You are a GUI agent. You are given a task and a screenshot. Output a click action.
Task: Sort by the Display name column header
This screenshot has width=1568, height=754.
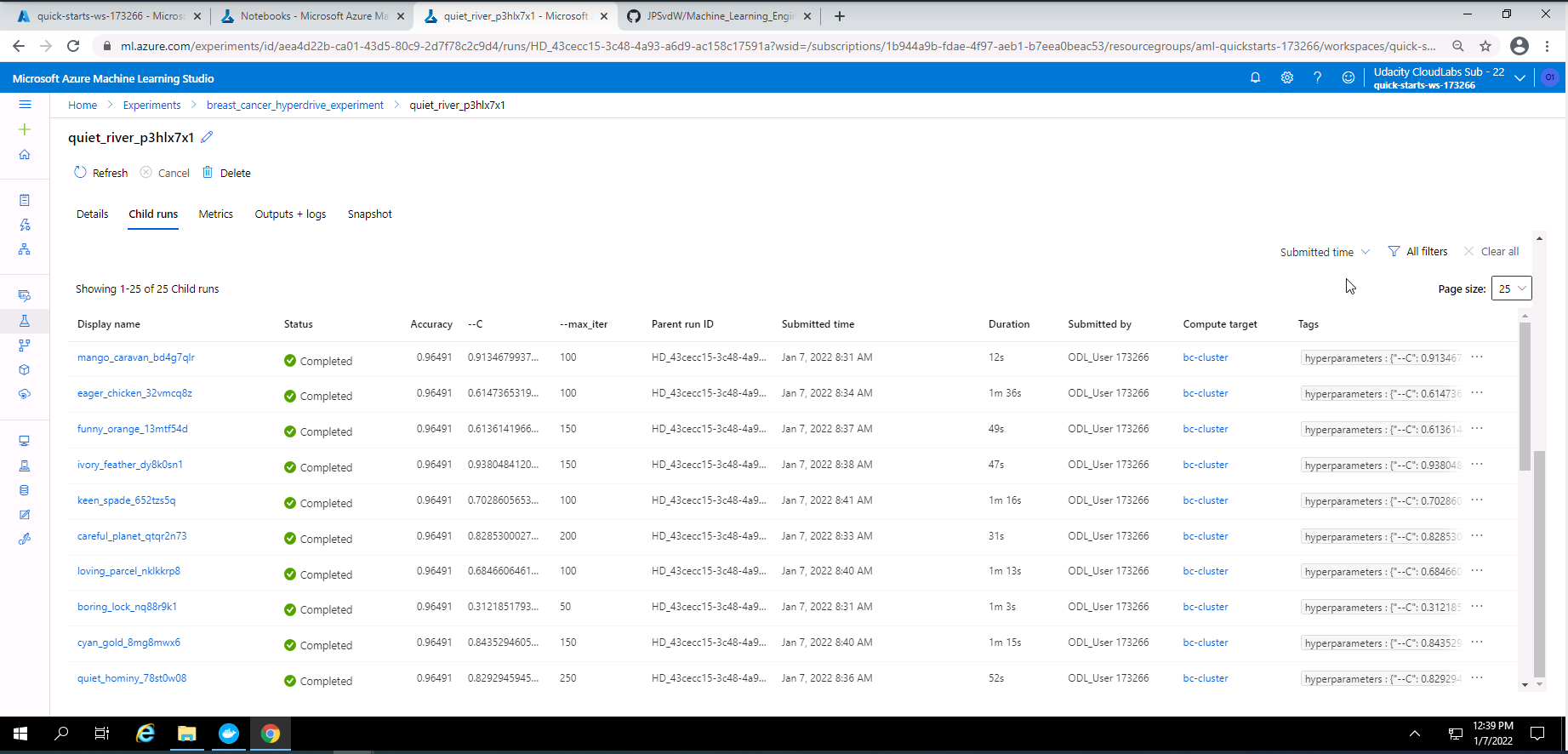pos(109,324)
